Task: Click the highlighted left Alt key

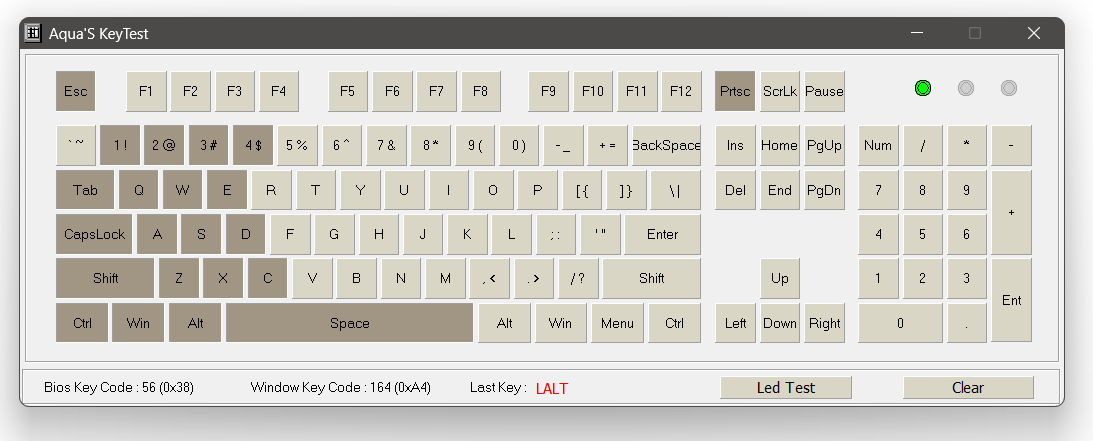Action: pos(195,323)
